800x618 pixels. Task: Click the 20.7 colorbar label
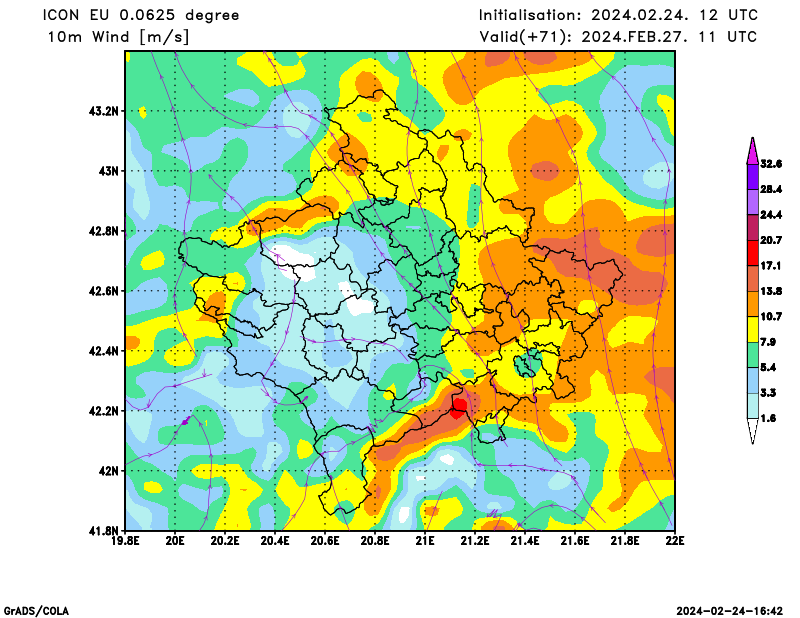click(x=770, y=240)
